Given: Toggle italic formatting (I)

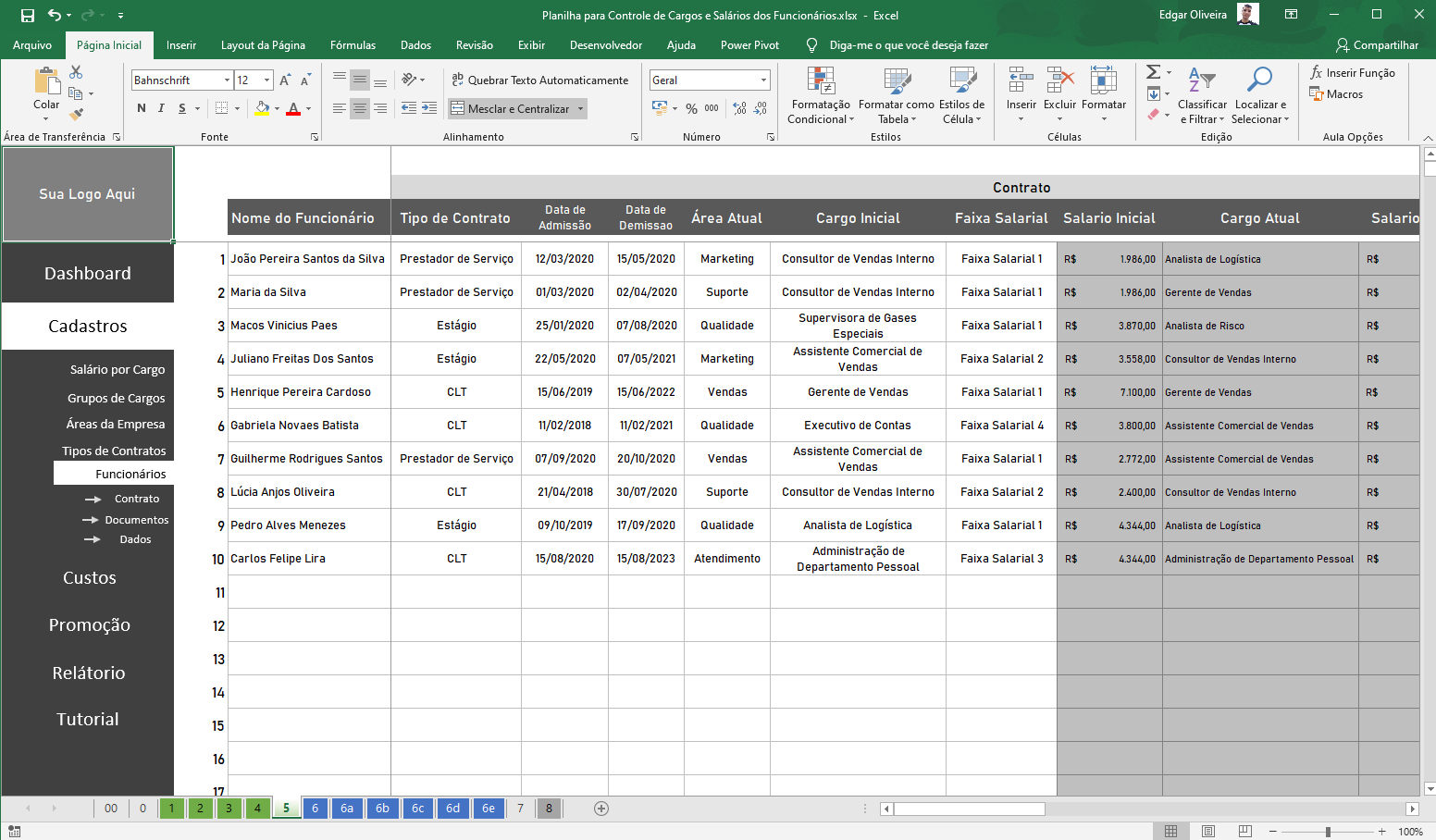Looking at the screenshot, I should [162, 108].
